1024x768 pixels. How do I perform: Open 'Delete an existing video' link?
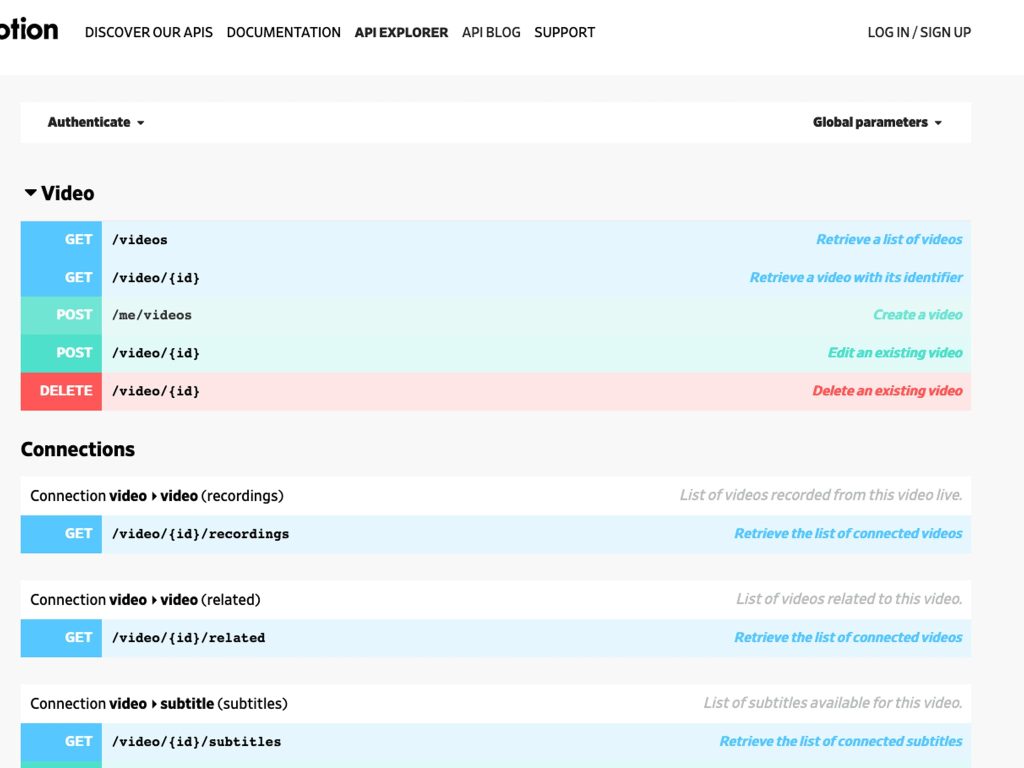click(887, 391)
